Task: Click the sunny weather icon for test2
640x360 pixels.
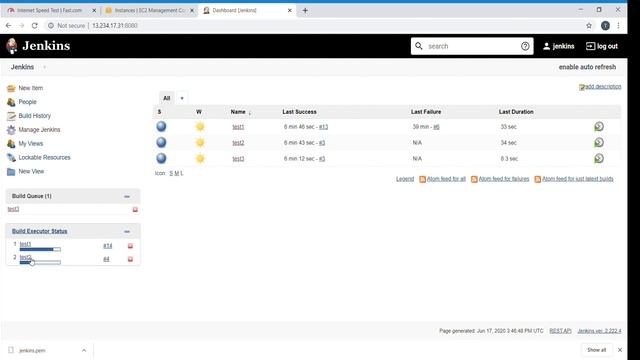Action: (200, 142)
